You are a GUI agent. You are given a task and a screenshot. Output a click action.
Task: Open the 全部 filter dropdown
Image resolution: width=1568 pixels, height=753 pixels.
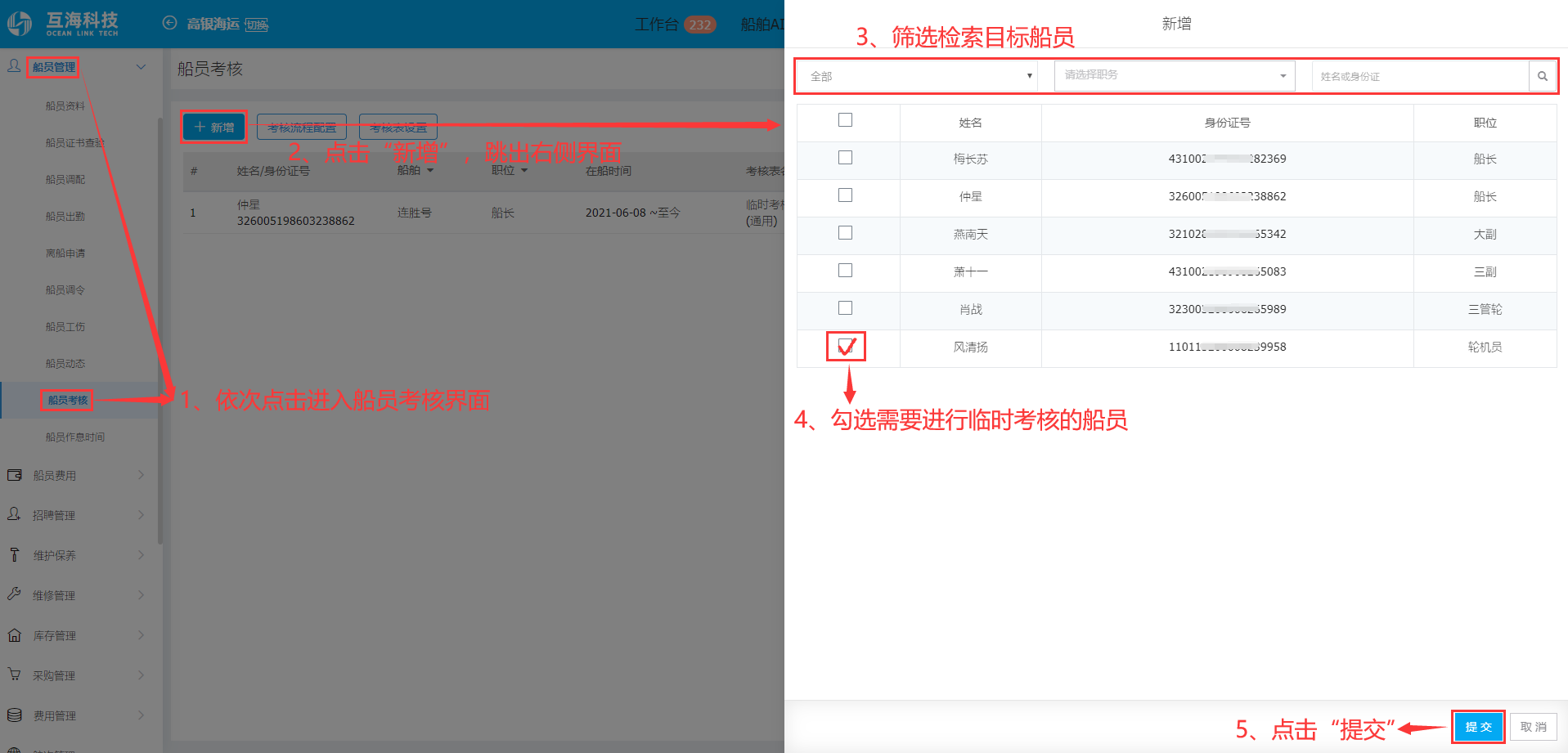(x=919, y=76)
